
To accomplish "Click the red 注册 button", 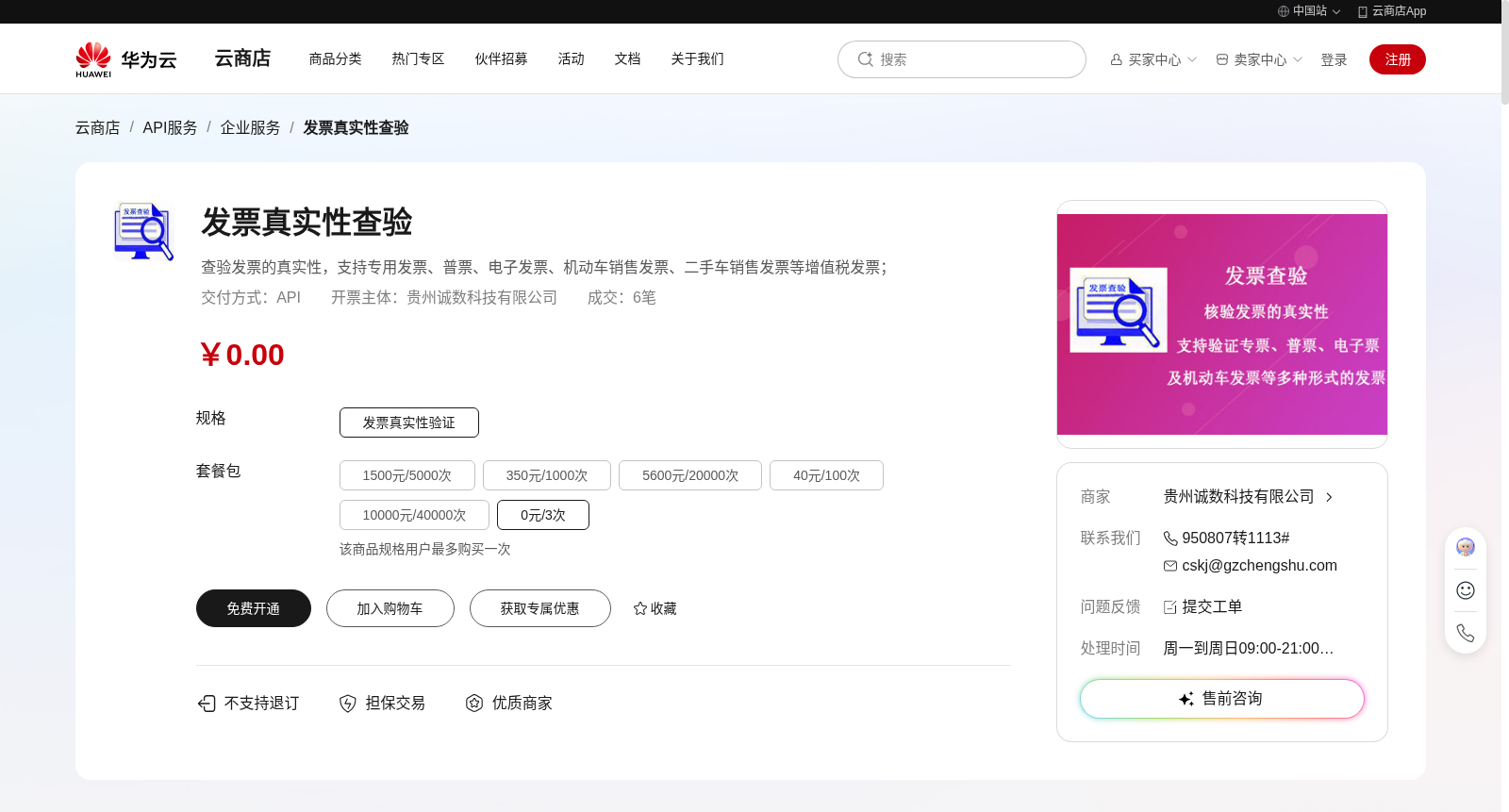I will (x=1398, y=59).
